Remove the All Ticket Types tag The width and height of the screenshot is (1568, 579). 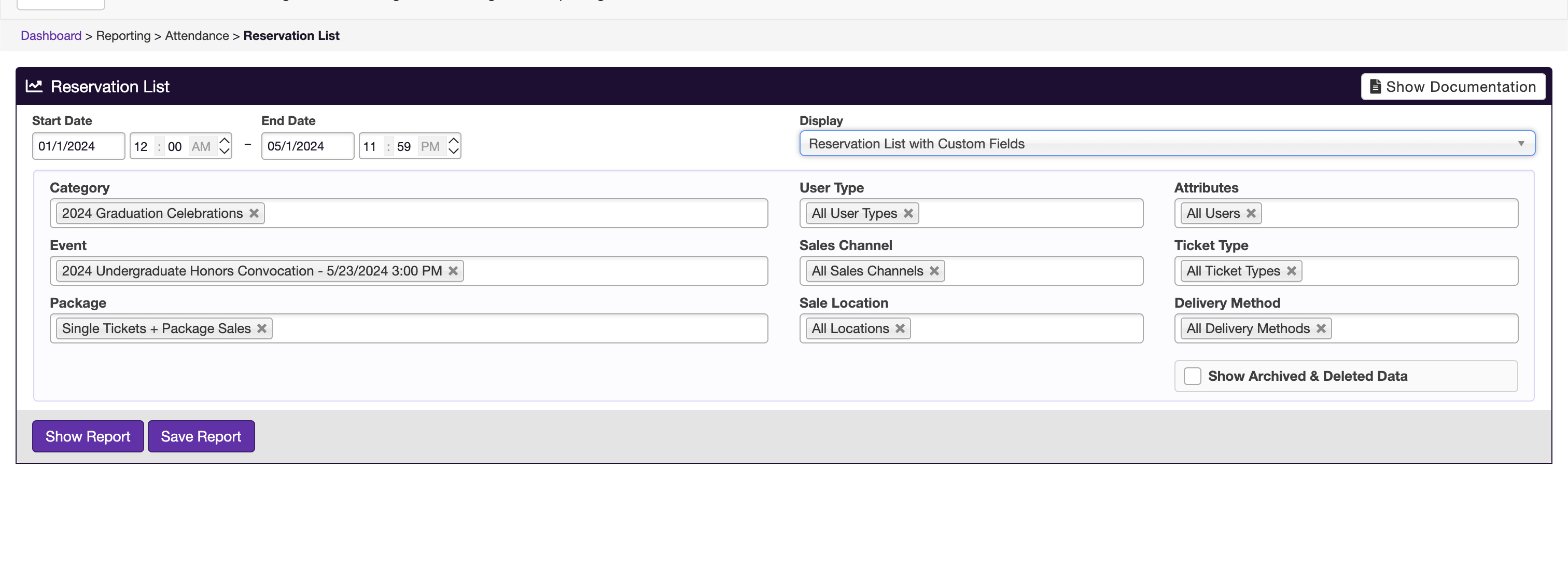coord(1291,271)
